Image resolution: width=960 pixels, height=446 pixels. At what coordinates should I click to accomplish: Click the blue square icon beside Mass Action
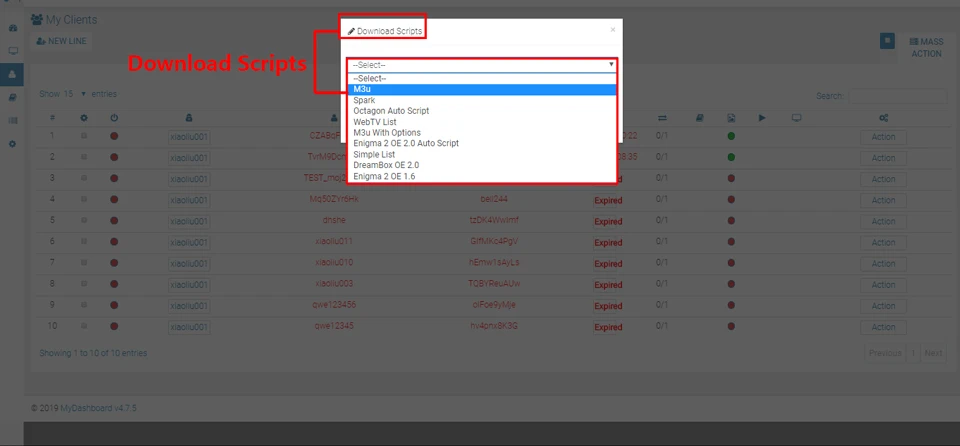(887, 41)
